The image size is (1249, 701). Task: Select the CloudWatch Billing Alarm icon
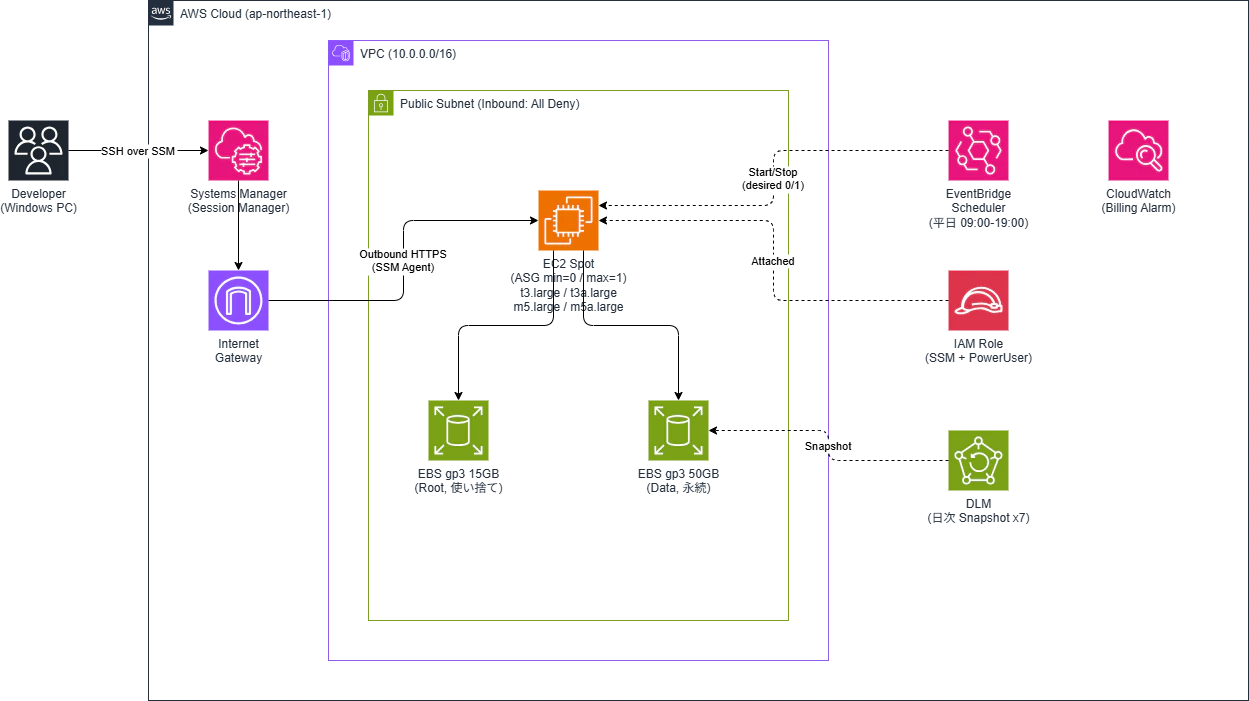coord(1138,150)
